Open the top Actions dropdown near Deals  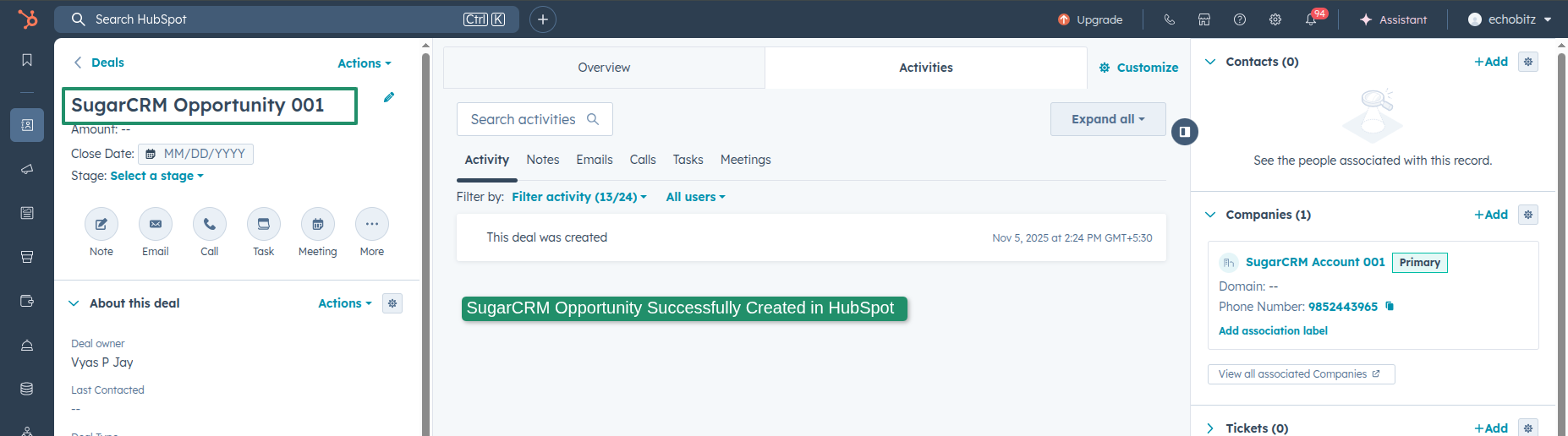click(365, 63)
